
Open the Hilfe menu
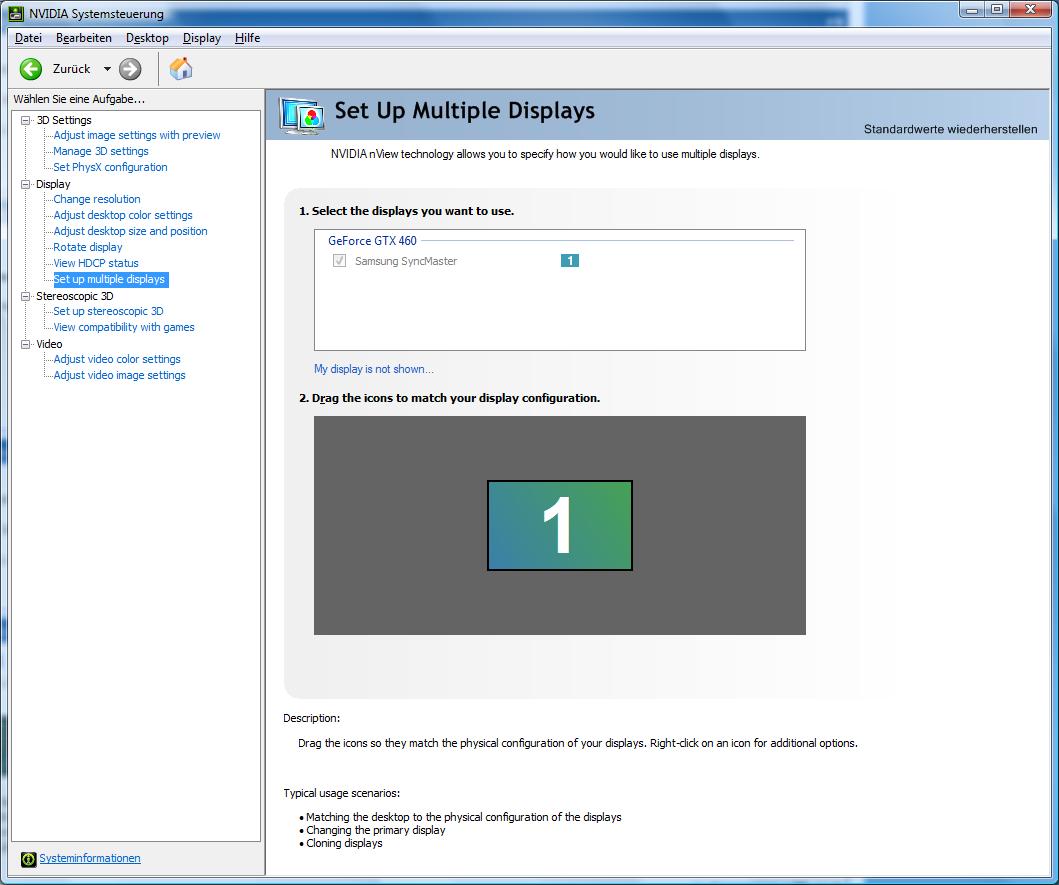247,38
